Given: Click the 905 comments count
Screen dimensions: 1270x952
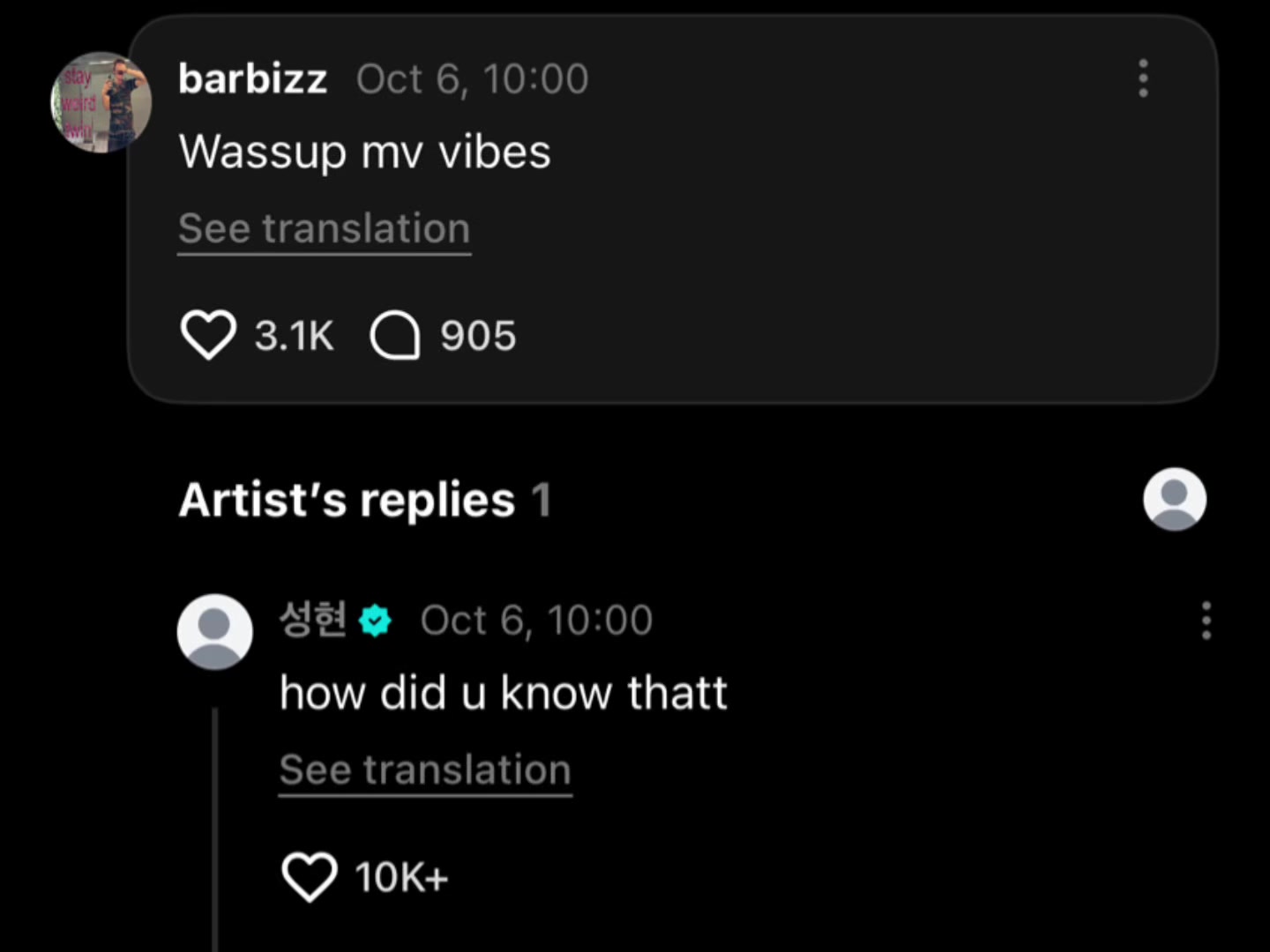Looking at the screenshot, I should 478,336.
